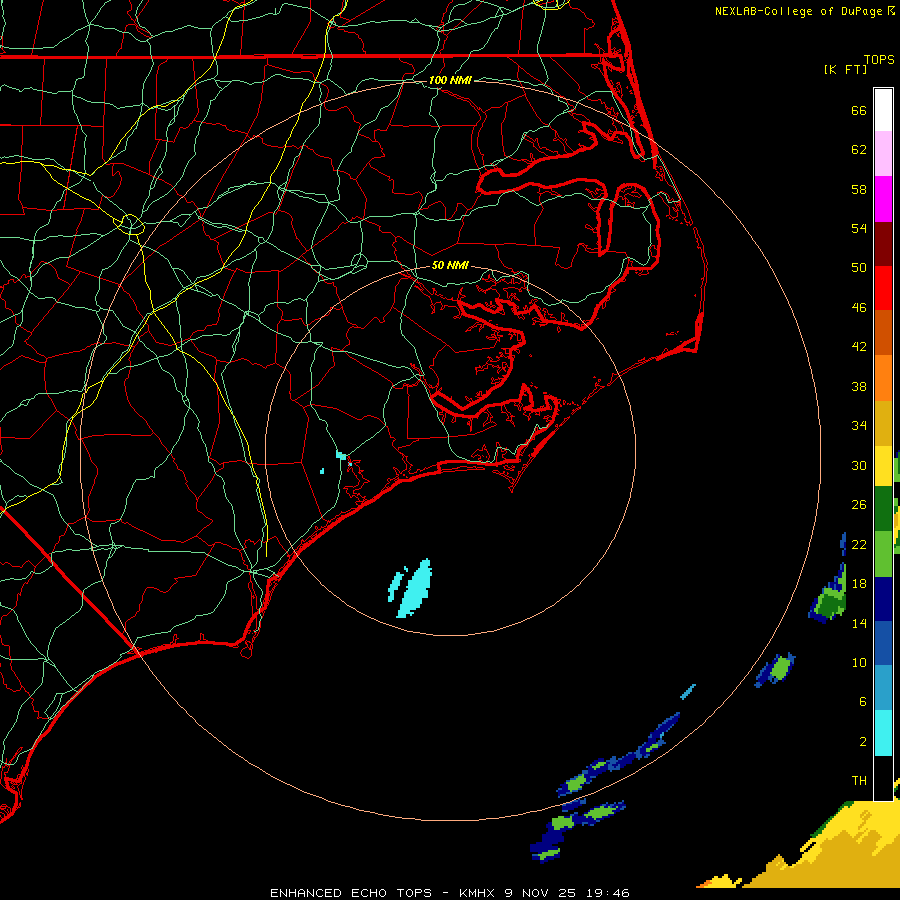Click the light pink 62 K FT swatch
900x900 pixels.
(883, 154)
